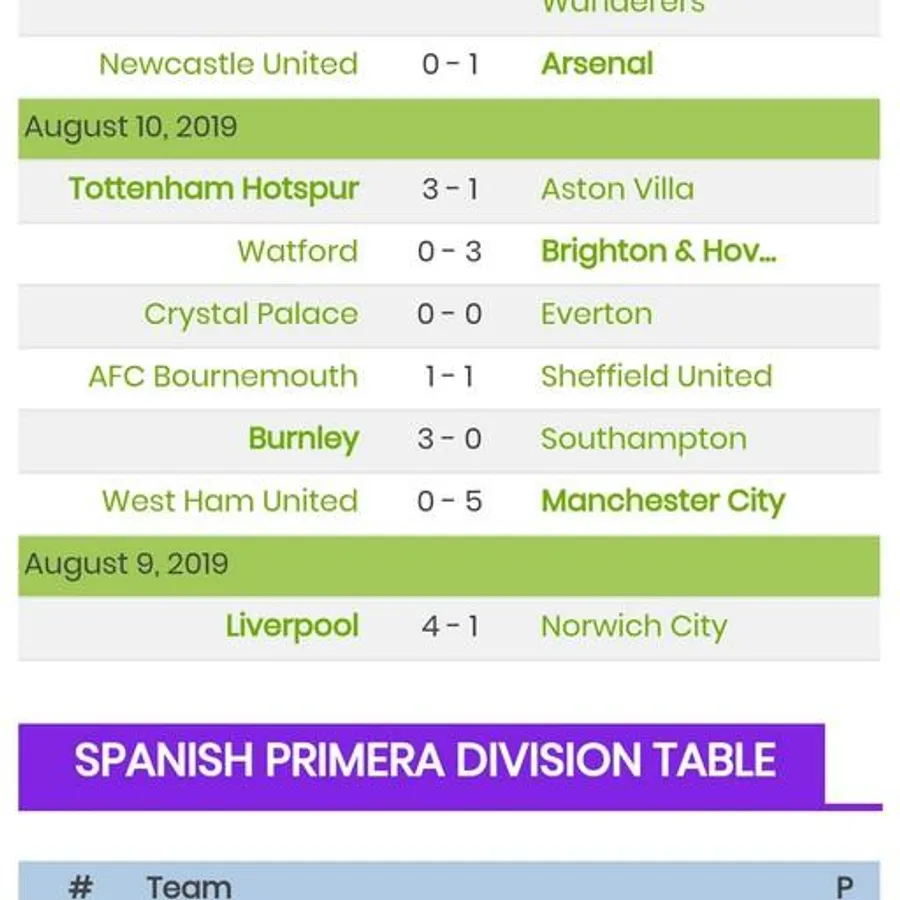
Task: Open the Liverpool 4 - 1 score details
Action: (449, 626)
